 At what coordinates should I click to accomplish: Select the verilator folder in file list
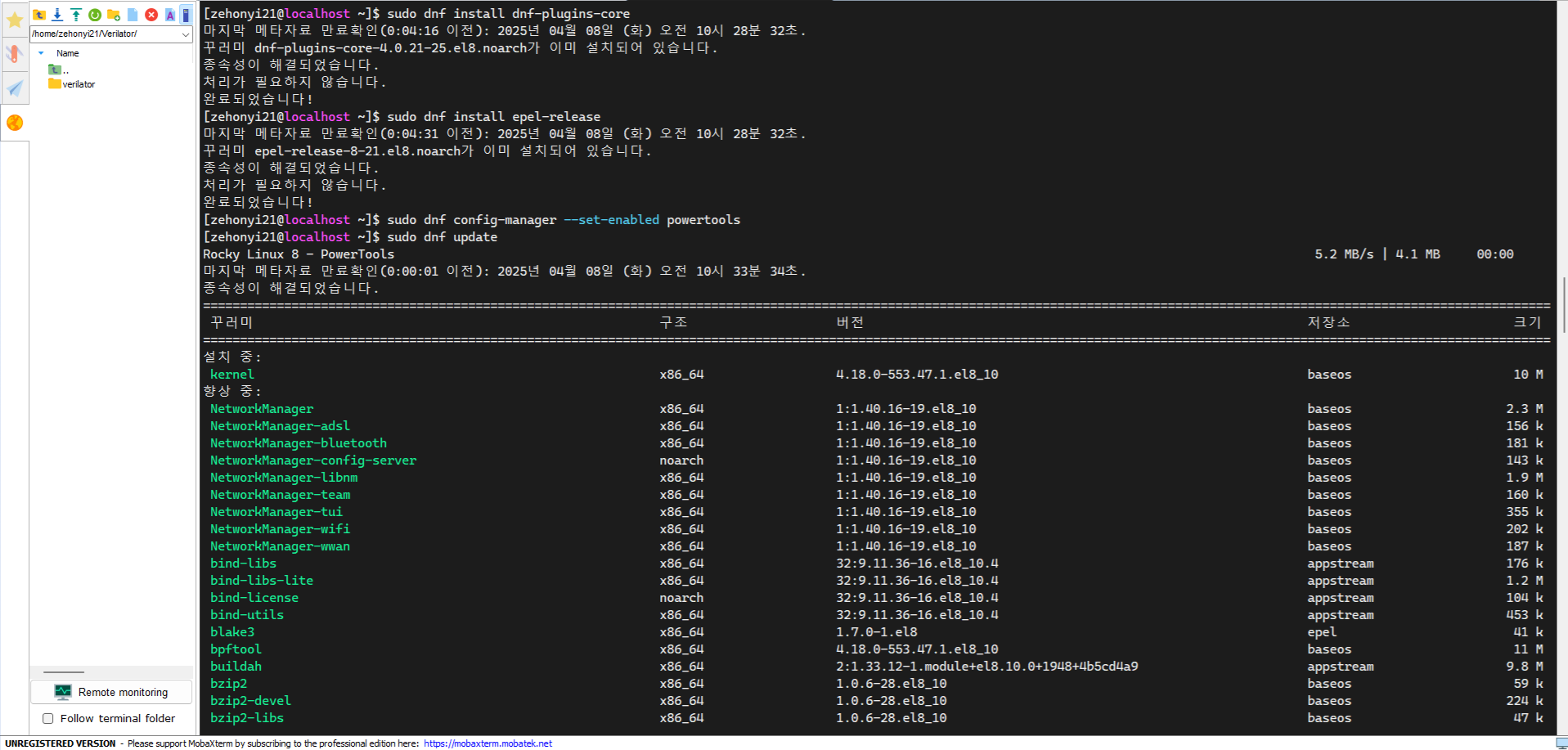[72, 84]
